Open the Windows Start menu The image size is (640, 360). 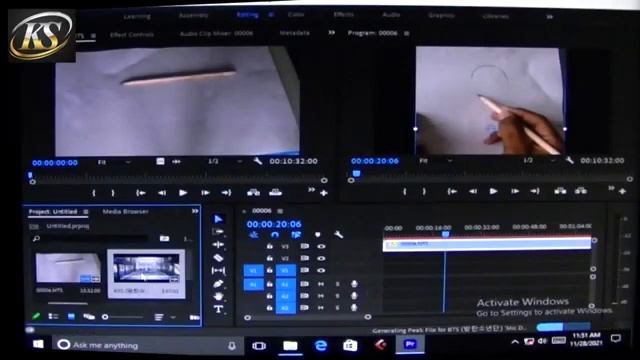38,344
